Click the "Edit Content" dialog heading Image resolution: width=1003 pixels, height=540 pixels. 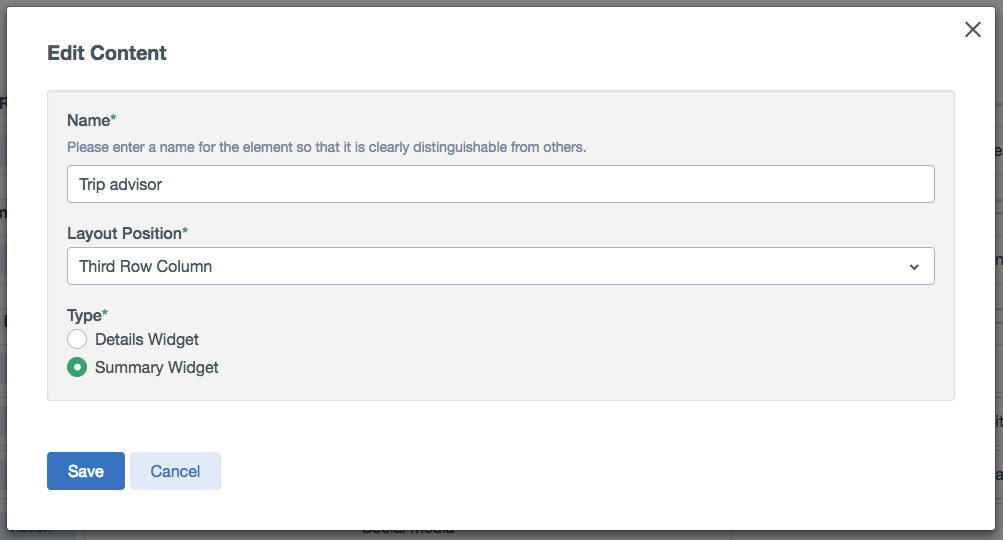(x=107, y=53)
